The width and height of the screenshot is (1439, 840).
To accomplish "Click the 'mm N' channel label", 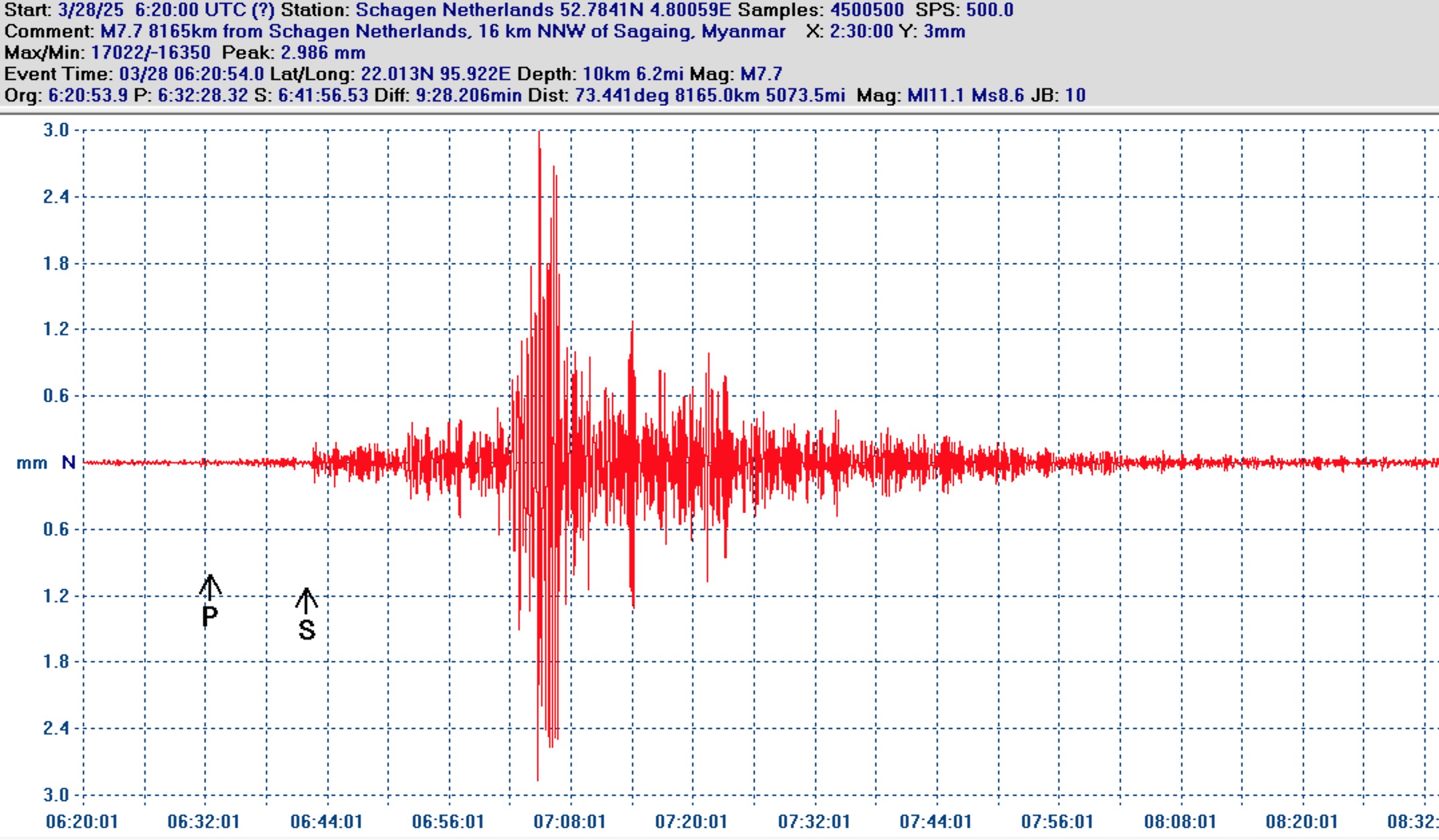I will (x=45, y=463).
